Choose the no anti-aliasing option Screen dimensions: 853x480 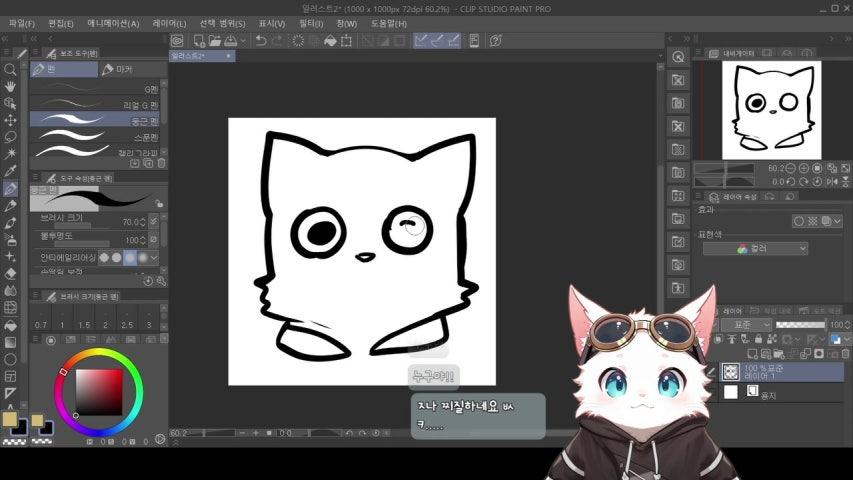pos(103,257)
